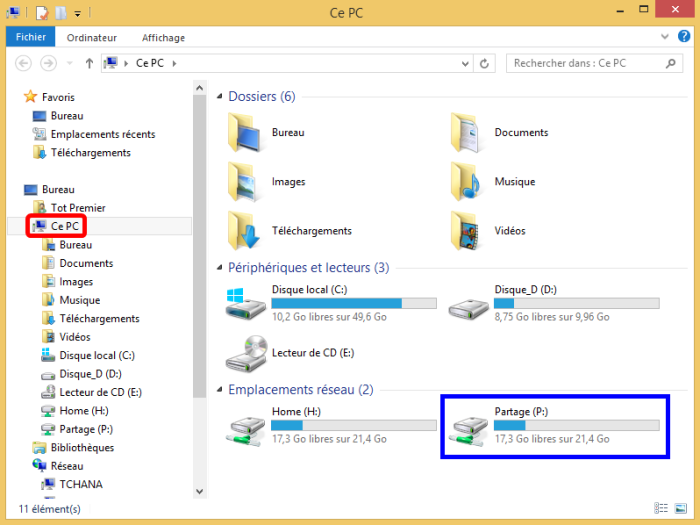This screenshot has width=700, height=525.
Task: Select Disque_D (D:) drive icon
Action: (x=468, y=309)
